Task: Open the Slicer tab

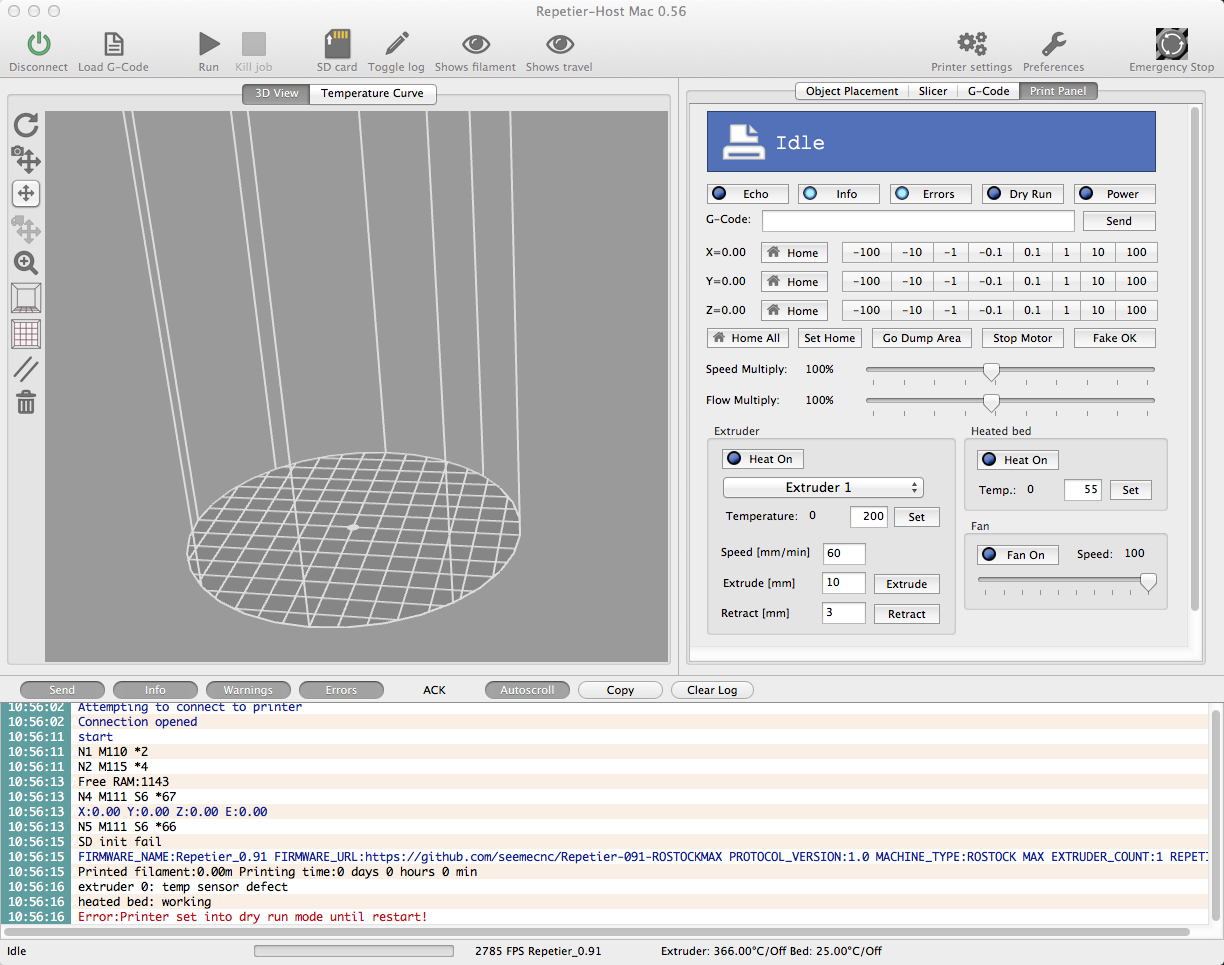Action: [933, 91]
